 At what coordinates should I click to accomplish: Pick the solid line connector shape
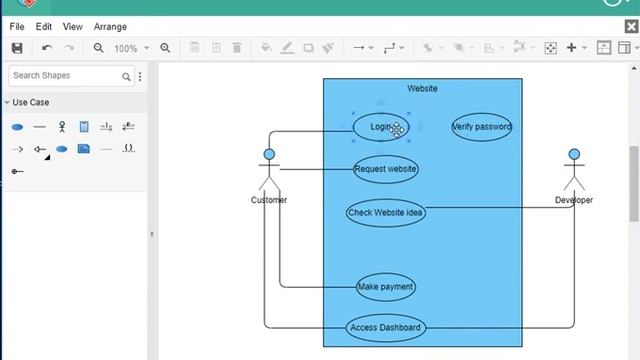(x=39, y=127)
